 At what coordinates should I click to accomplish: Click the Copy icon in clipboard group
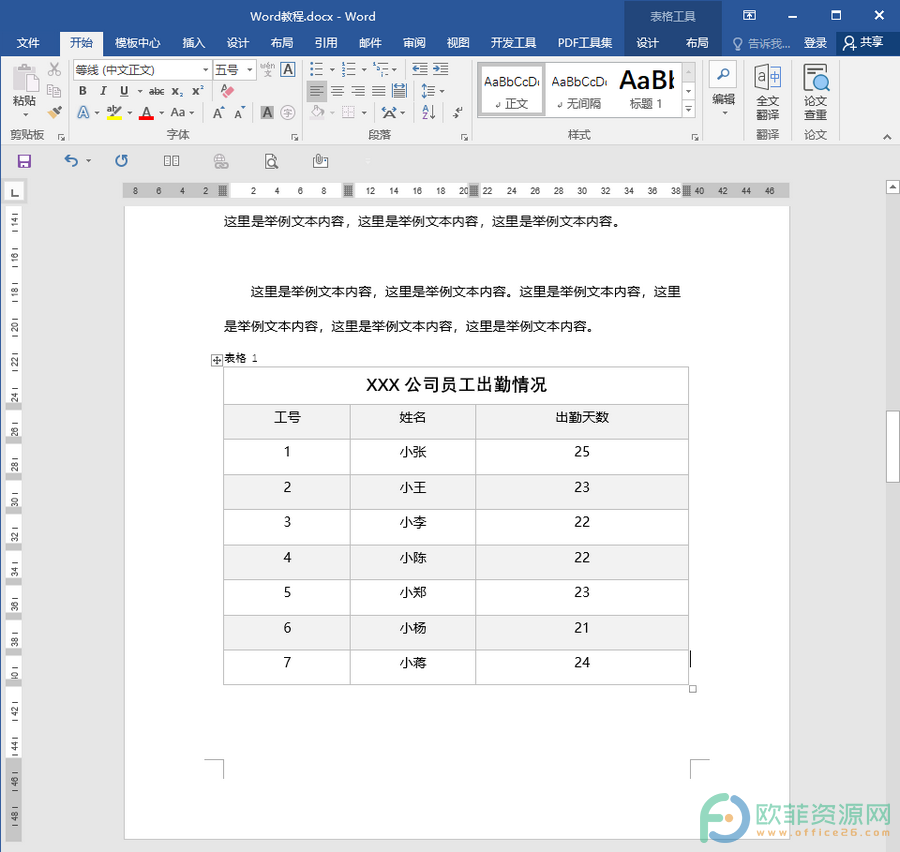(54, 91)
